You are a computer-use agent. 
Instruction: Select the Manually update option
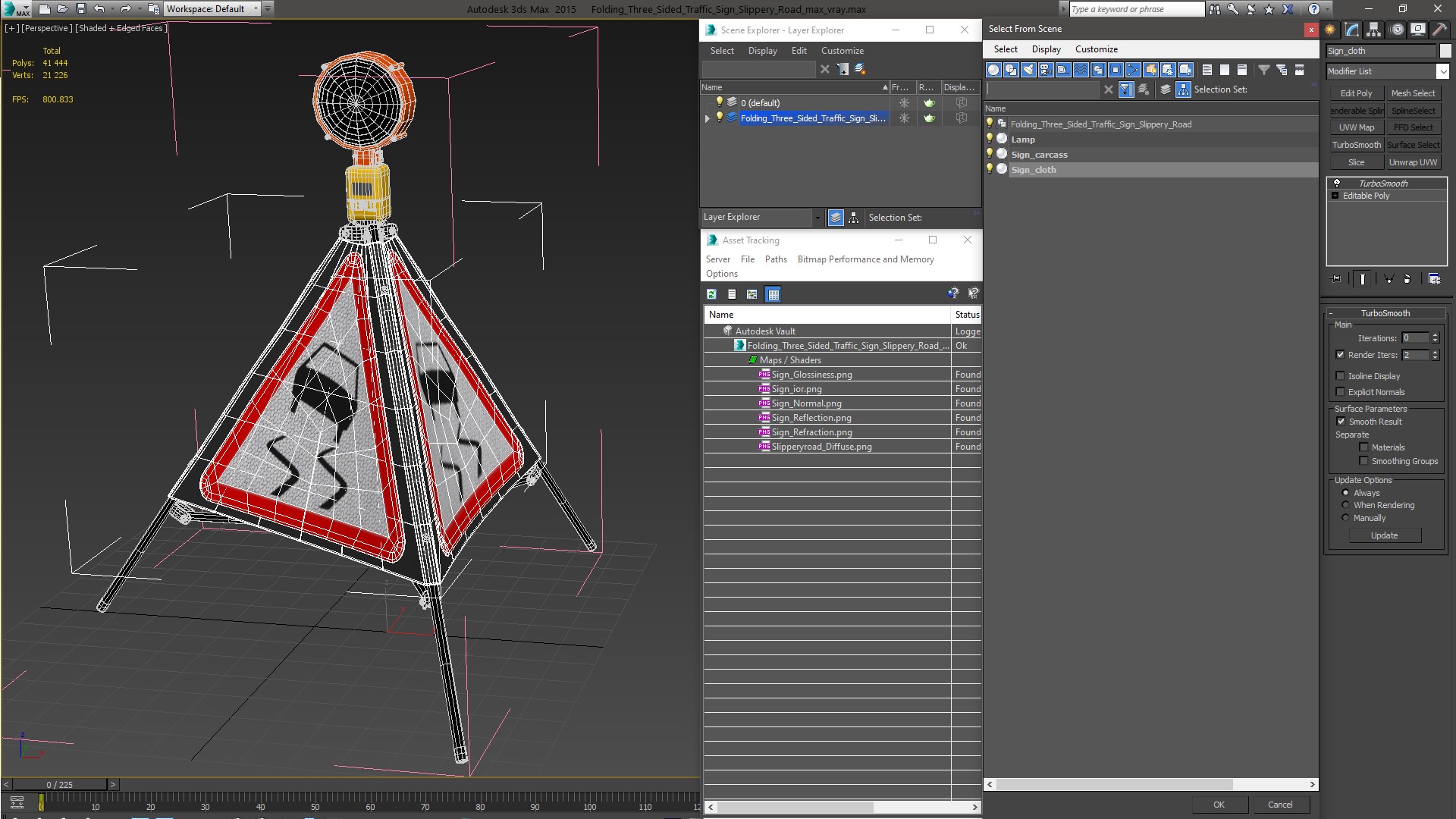(x=1346, y=518)
